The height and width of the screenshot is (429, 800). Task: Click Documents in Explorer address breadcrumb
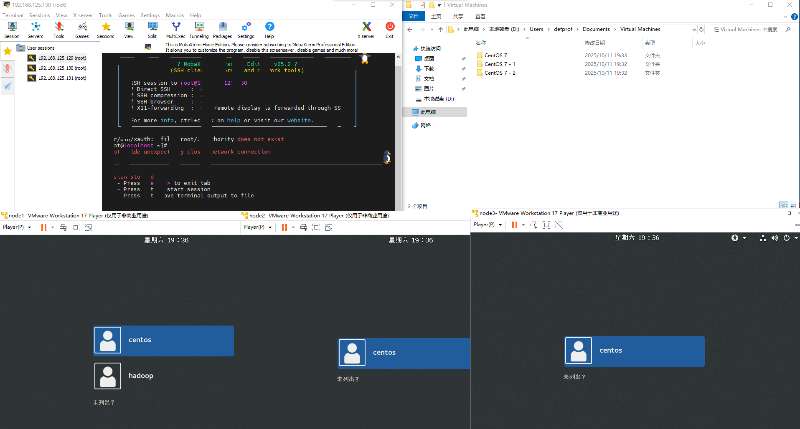point(596,30)
